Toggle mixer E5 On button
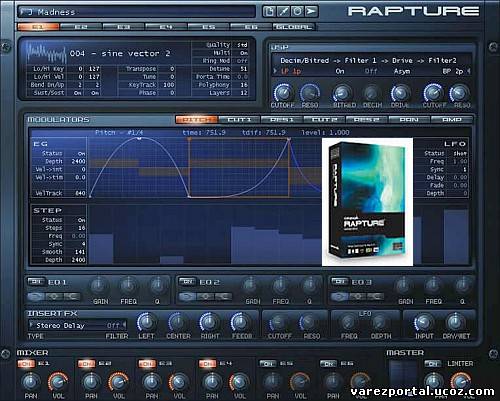500x401 pixels. click(x=268, y=364)
